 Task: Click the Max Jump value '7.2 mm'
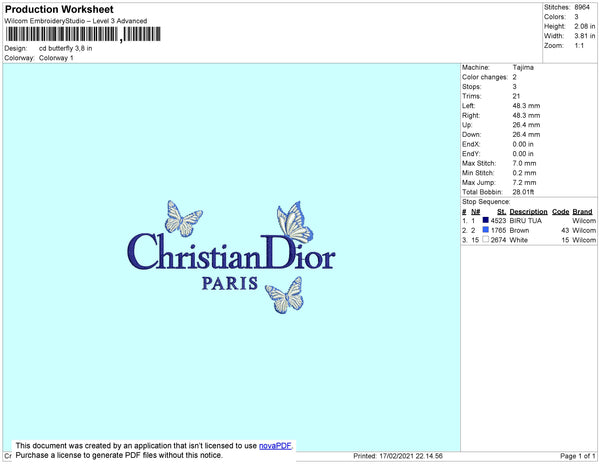tap(524, 182)
